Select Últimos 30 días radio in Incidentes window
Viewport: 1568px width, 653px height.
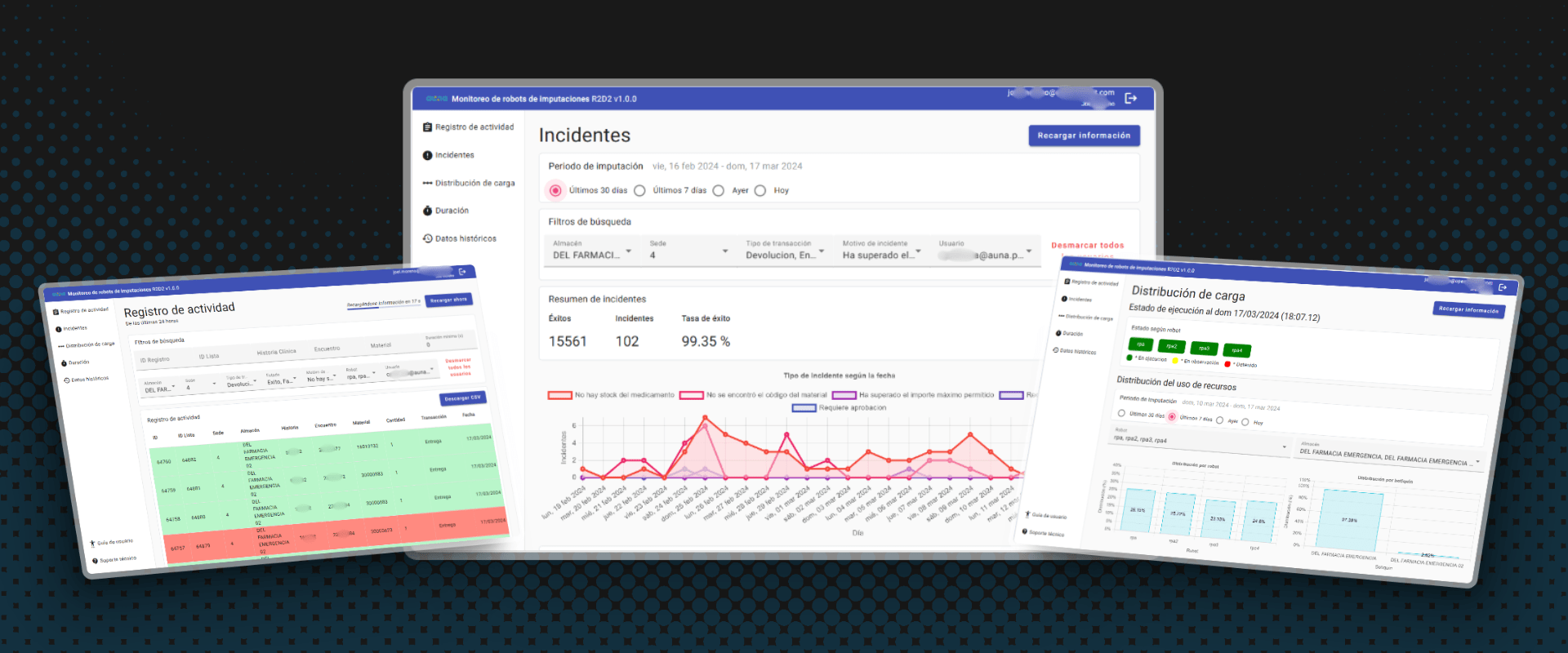coord(555,190)
